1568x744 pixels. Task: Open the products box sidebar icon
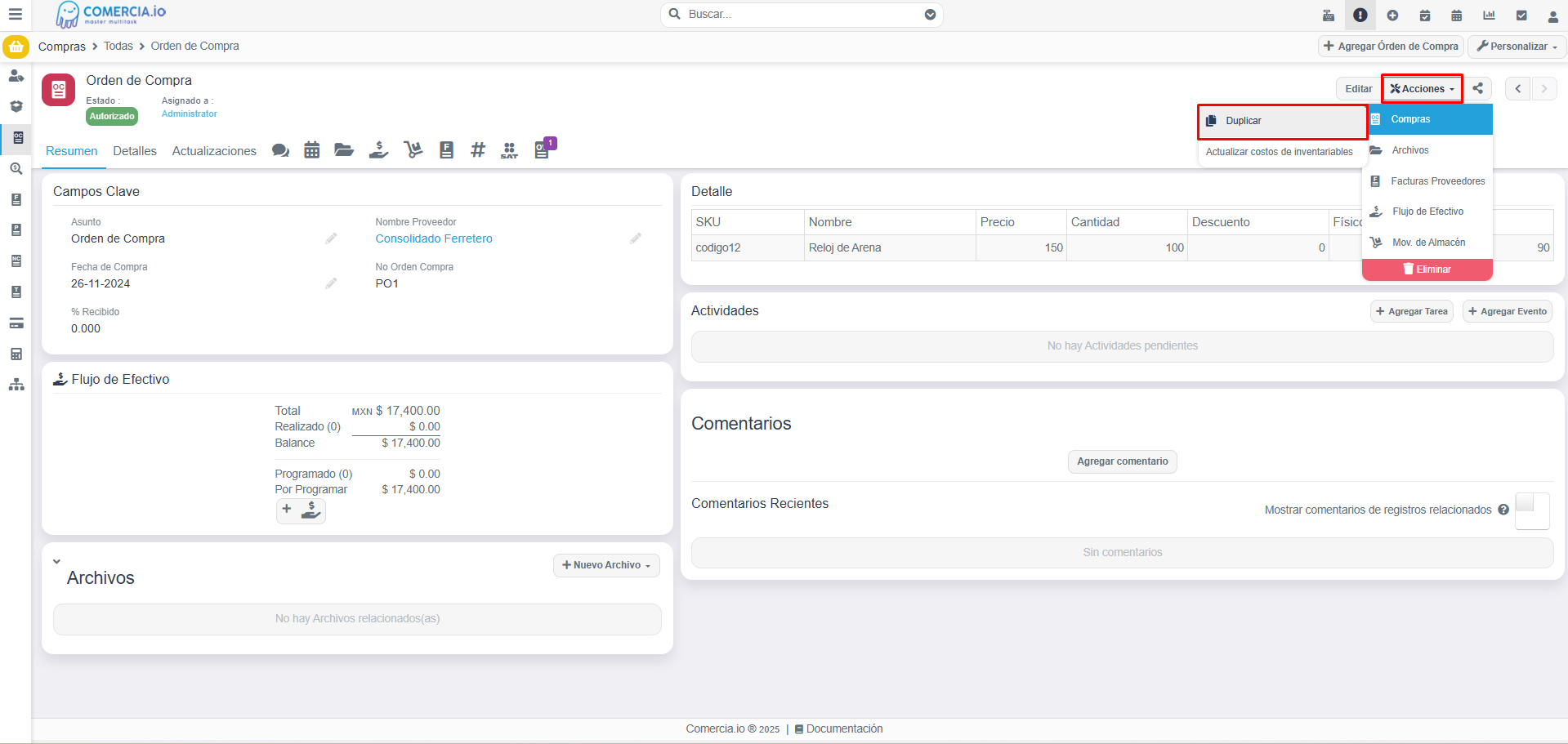(x=16, y=106)
